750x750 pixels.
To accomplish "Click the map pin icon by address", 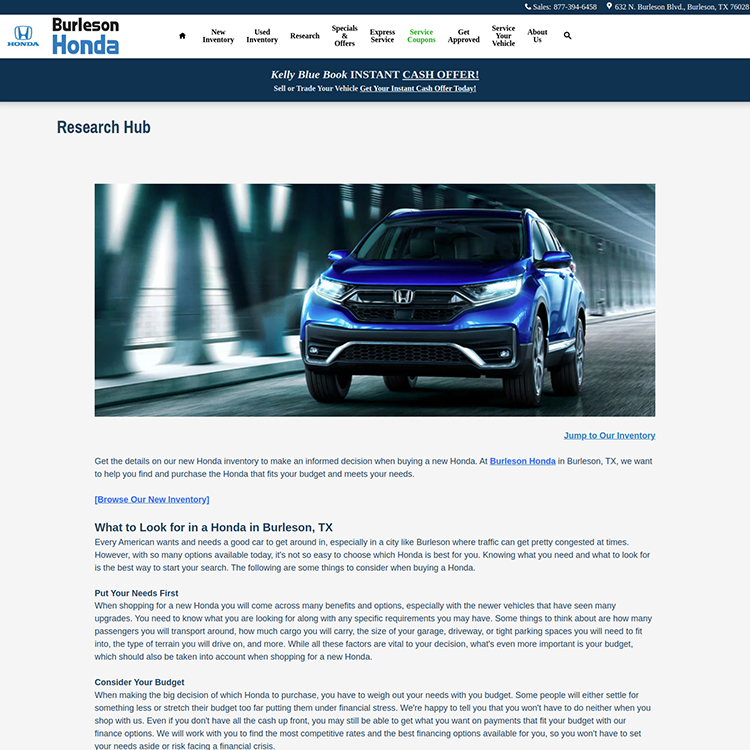I will coord(609,6).
